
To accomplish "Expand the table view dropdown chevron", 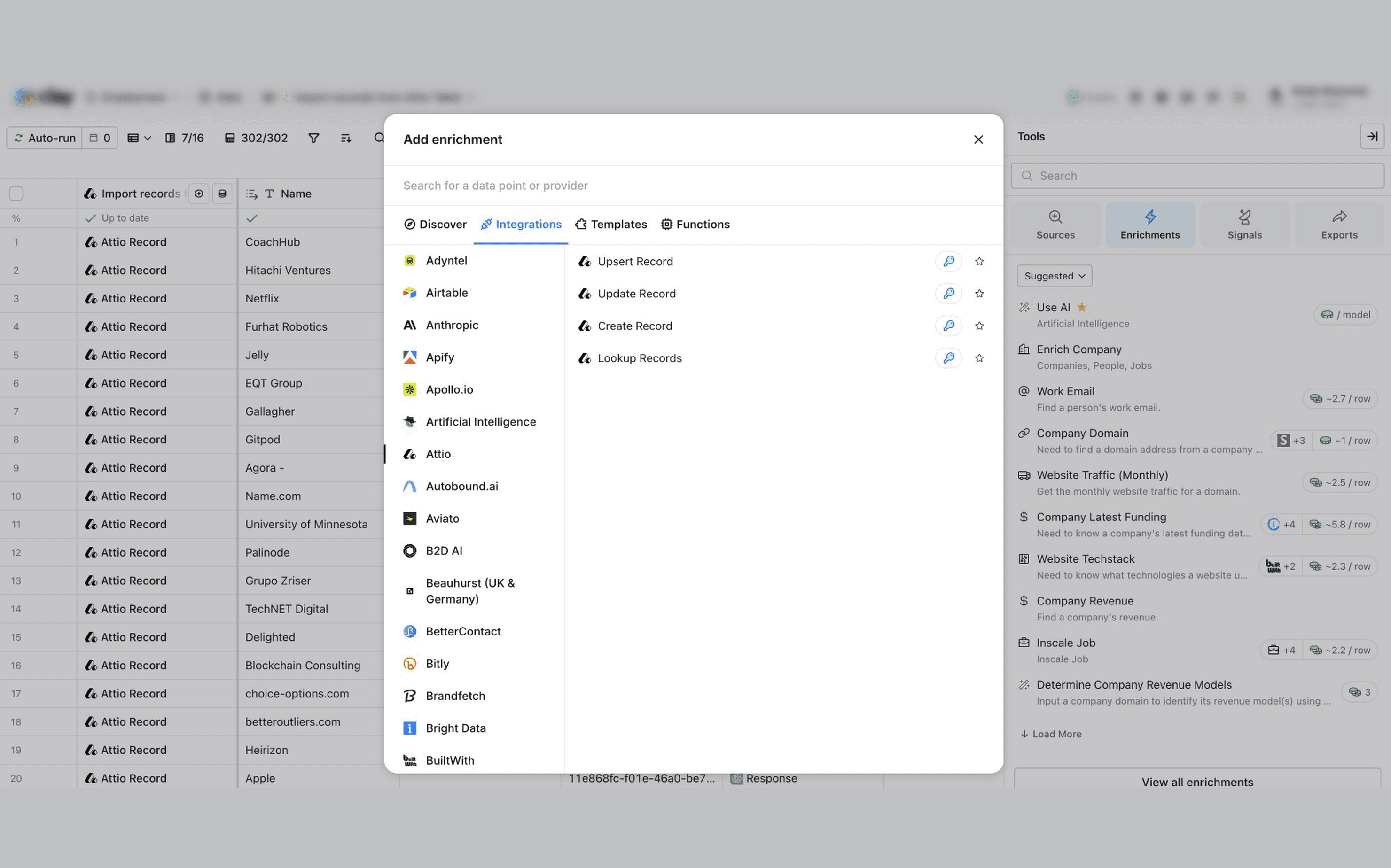I will pyautogui.click(x=148, y=138).
